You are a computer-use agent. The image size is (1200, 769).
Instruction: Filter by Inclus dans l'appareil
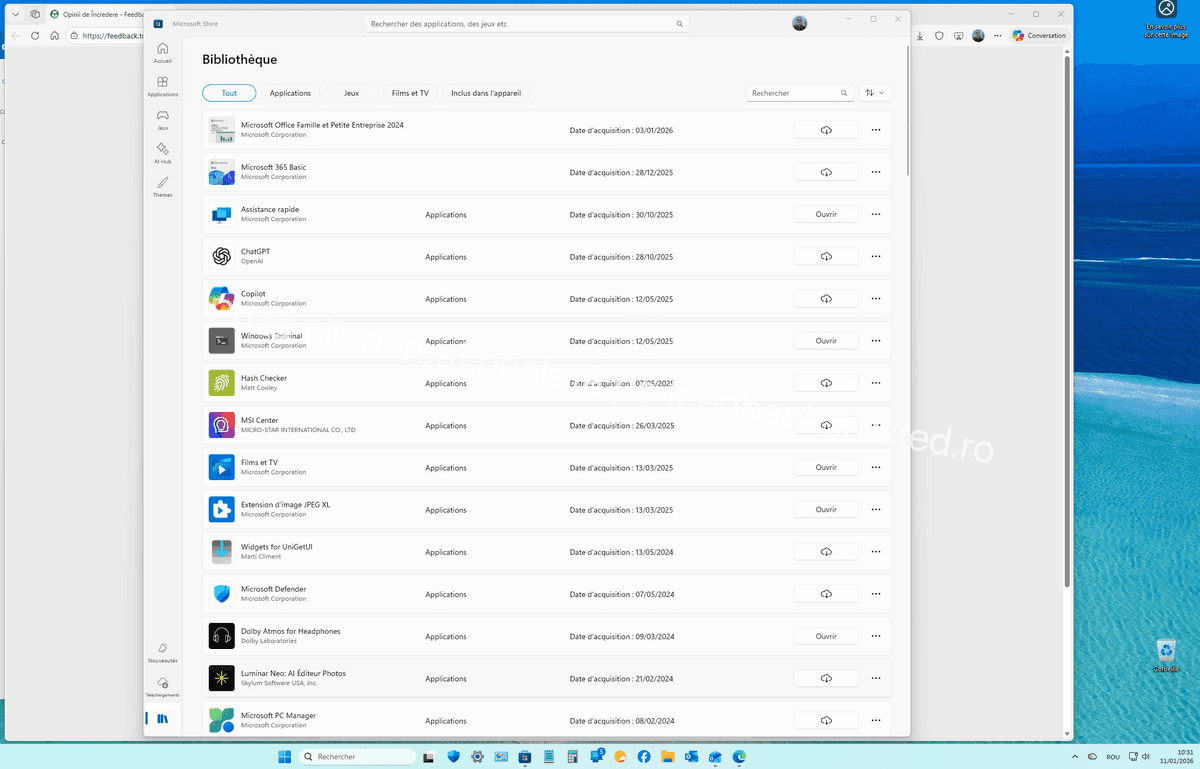486,93
